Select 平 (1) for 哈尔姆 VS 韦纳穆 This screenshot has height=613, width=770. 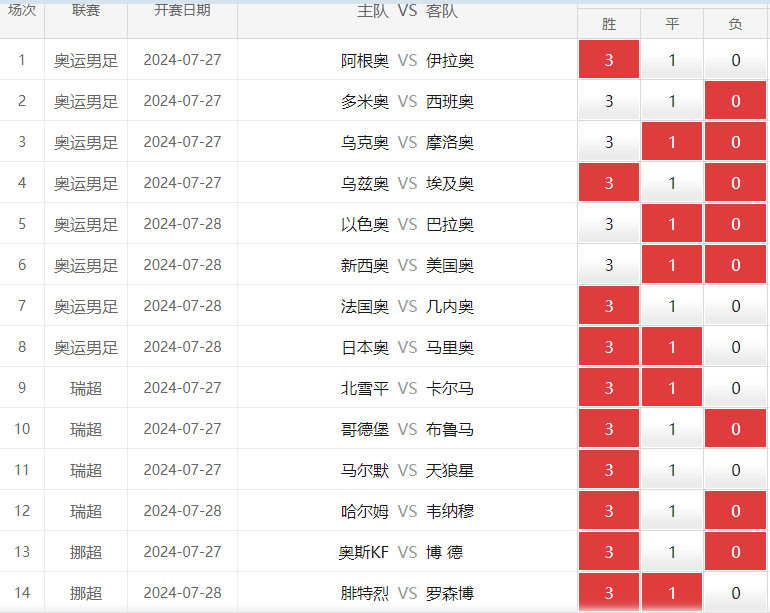tap(672, 511)
